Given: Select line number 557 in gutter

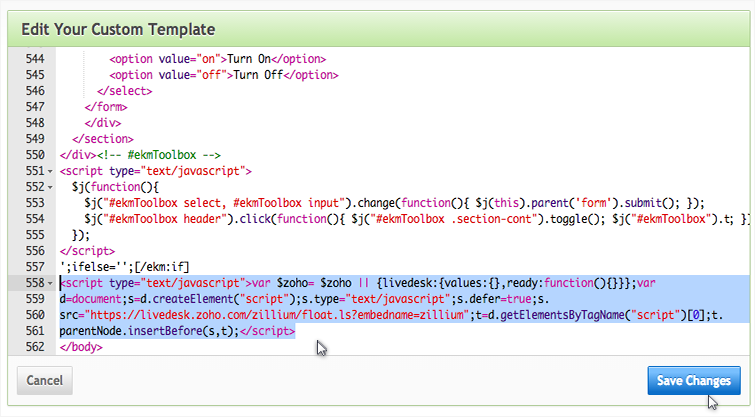Looking at the screenshot, I should pos(35,267).
